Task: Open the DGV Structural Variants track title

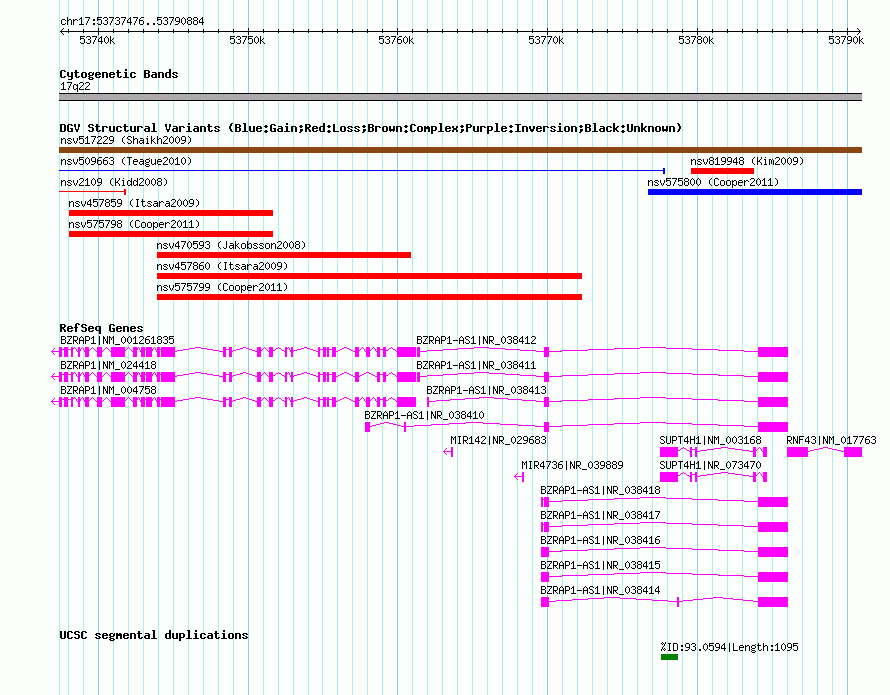Action: tap(370, 128)
